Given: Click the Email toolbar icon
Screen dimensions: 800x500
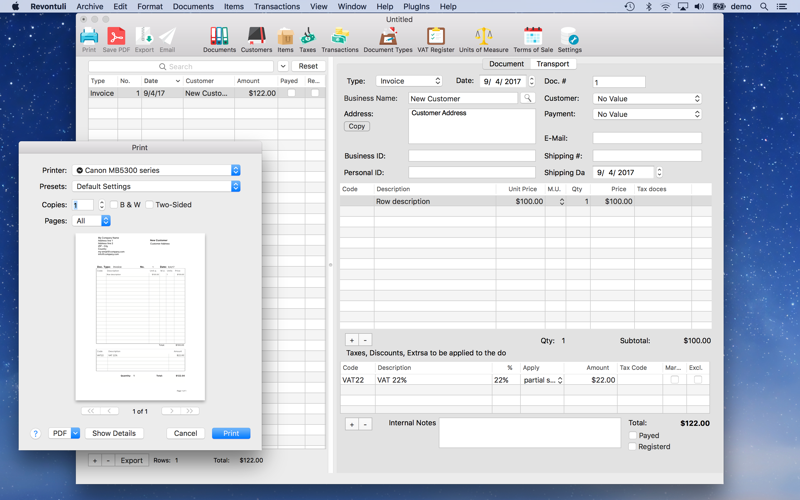Looking at the screenshot, I should [x=167, y=38].
